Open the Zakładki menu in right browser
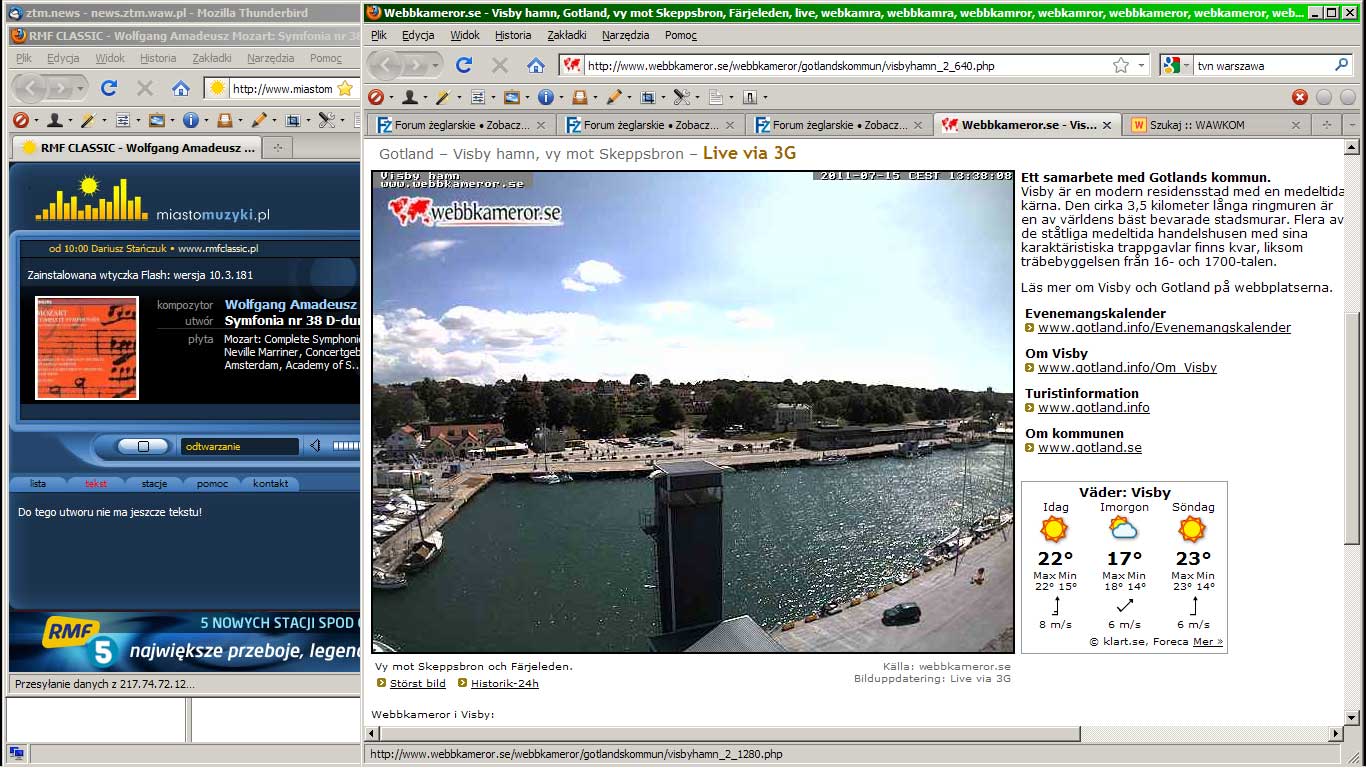This screenshot has width=1366, height=768. 568,35
